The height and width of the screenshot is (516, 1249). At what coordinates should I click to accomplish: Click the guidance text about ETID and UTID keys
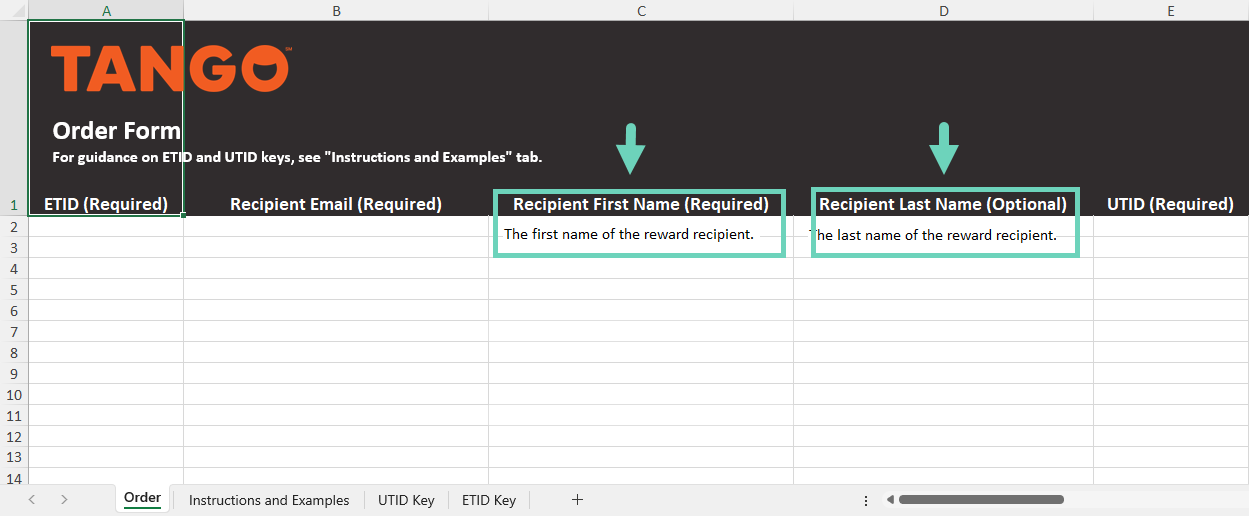(297, 158)
